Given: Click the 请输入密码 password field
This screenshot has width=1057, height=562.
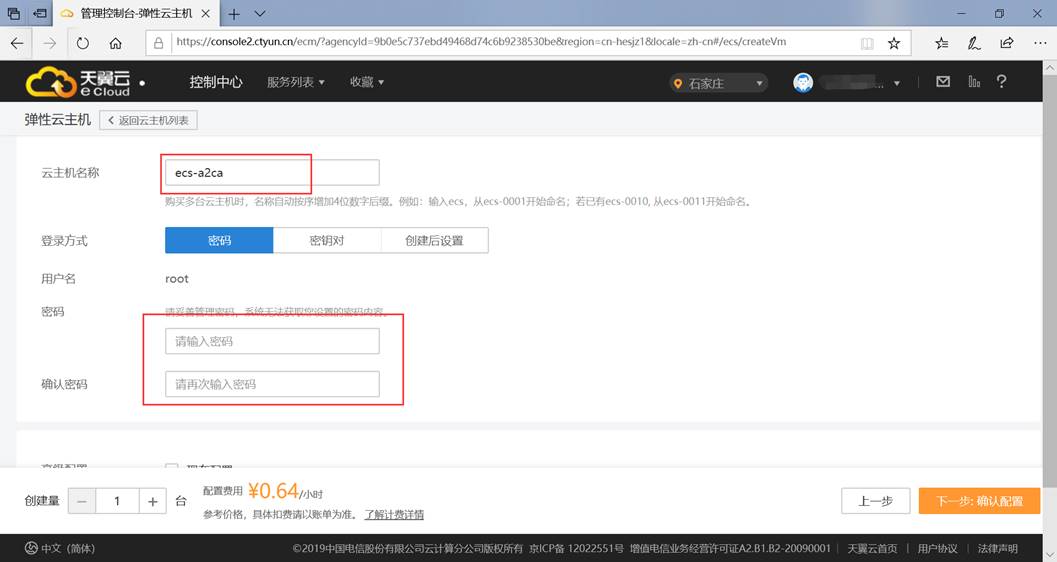Looking at the screenshot, I should [272, 341].
